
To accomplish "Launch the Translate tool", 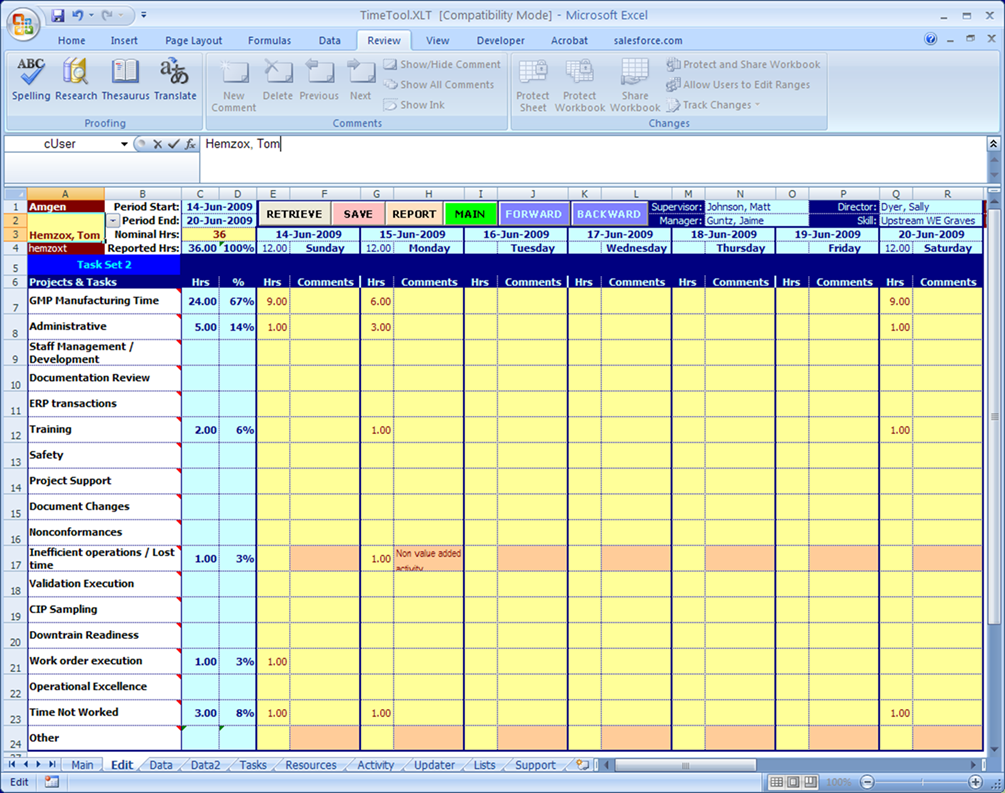I will point(175,79).
